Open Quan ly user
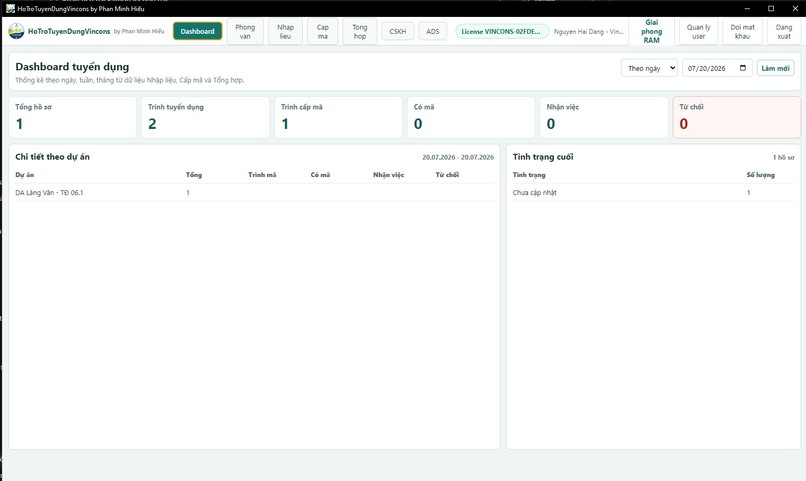Image resolution: width=806 pixels, height=481 pixels. [699, 31]
